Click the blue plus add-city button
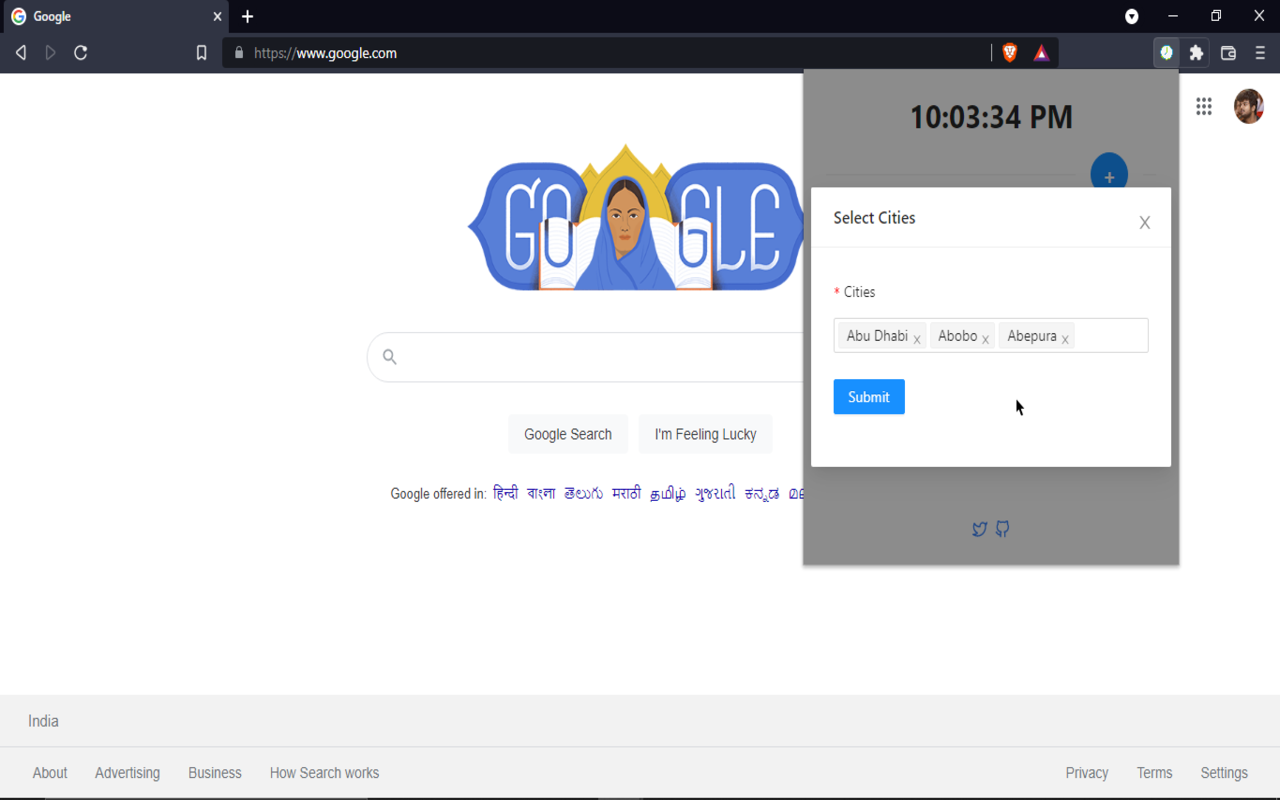The image size is (1280, 800). (1109, 173)
